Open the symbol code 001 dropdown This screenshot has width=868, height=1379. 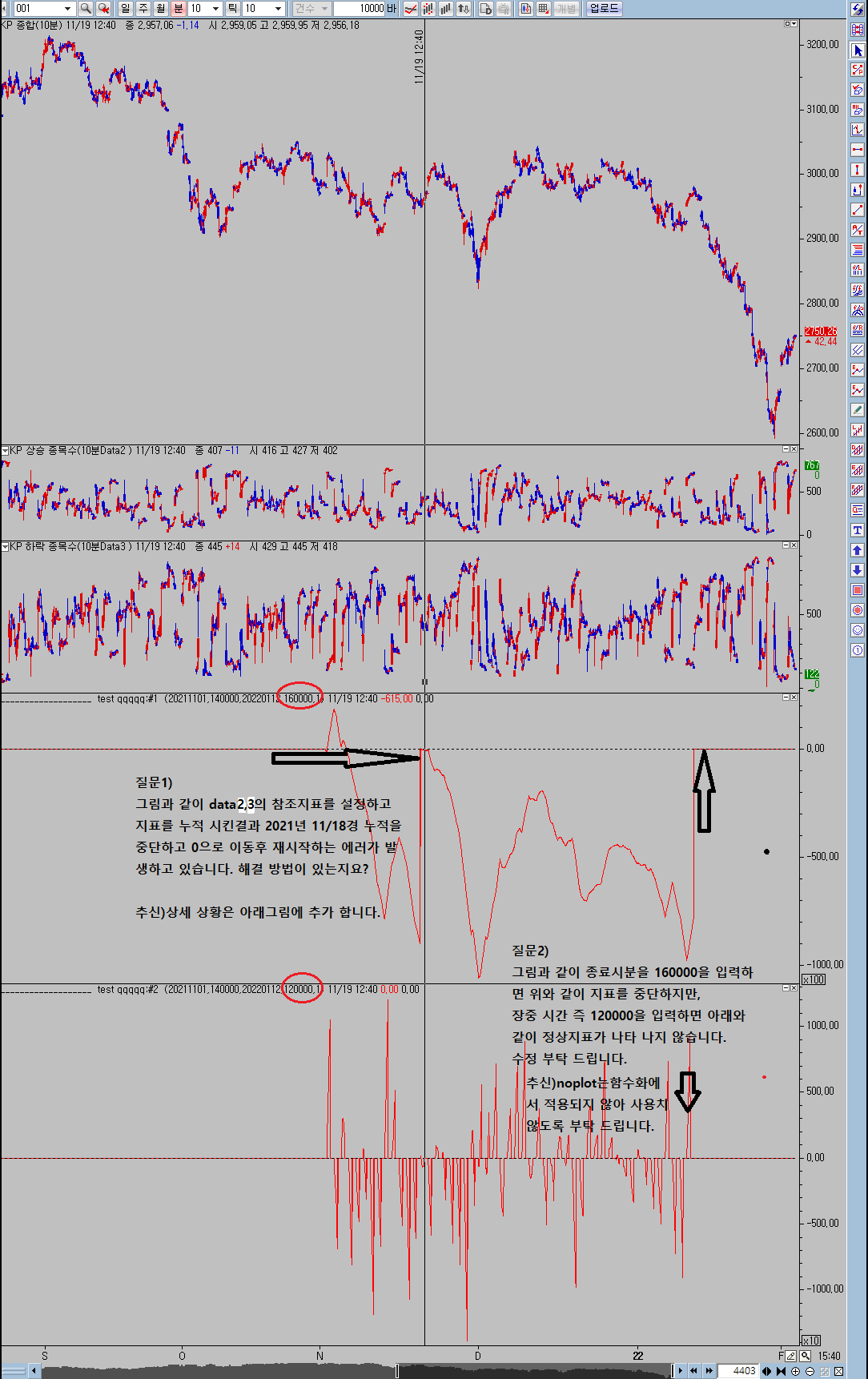[x=67, y=9]
